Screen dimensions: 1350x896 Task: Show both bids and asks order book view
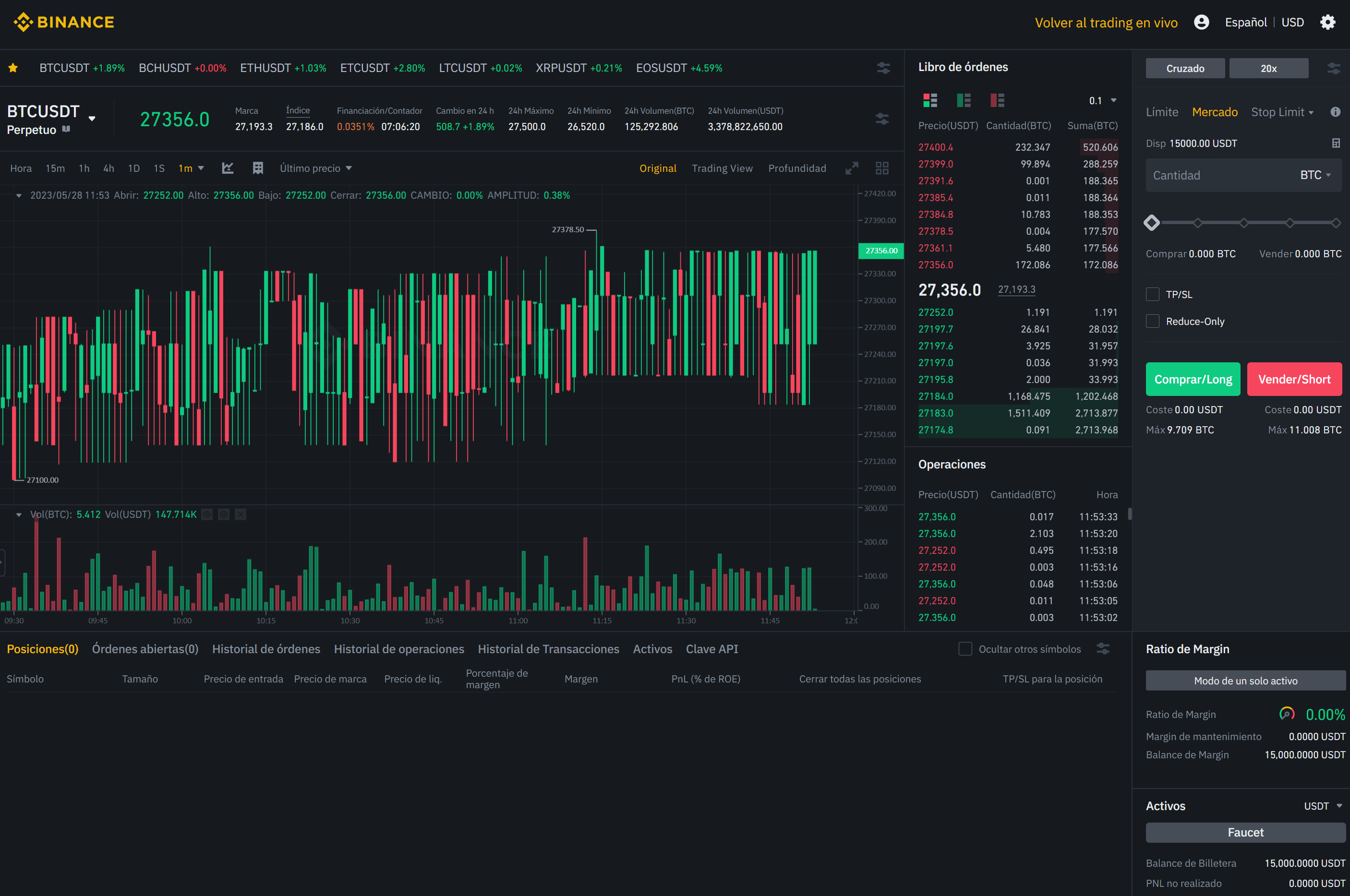coord(930,101)
